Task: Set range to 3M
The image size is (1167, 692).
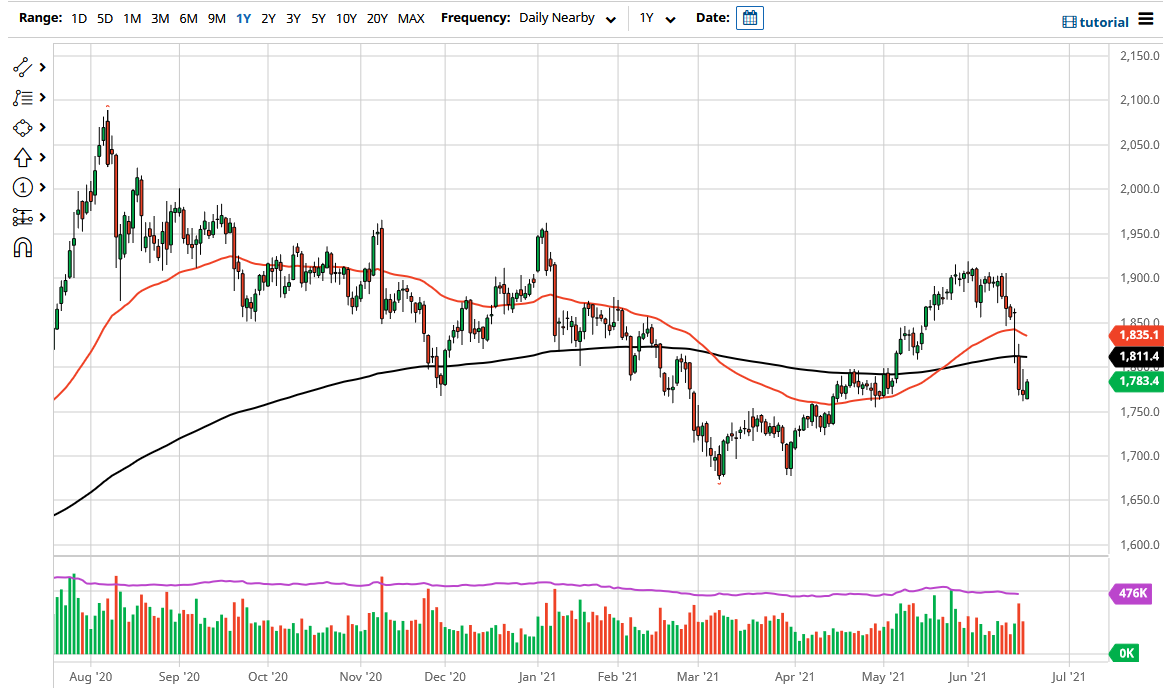Action: tap(160, 19)
